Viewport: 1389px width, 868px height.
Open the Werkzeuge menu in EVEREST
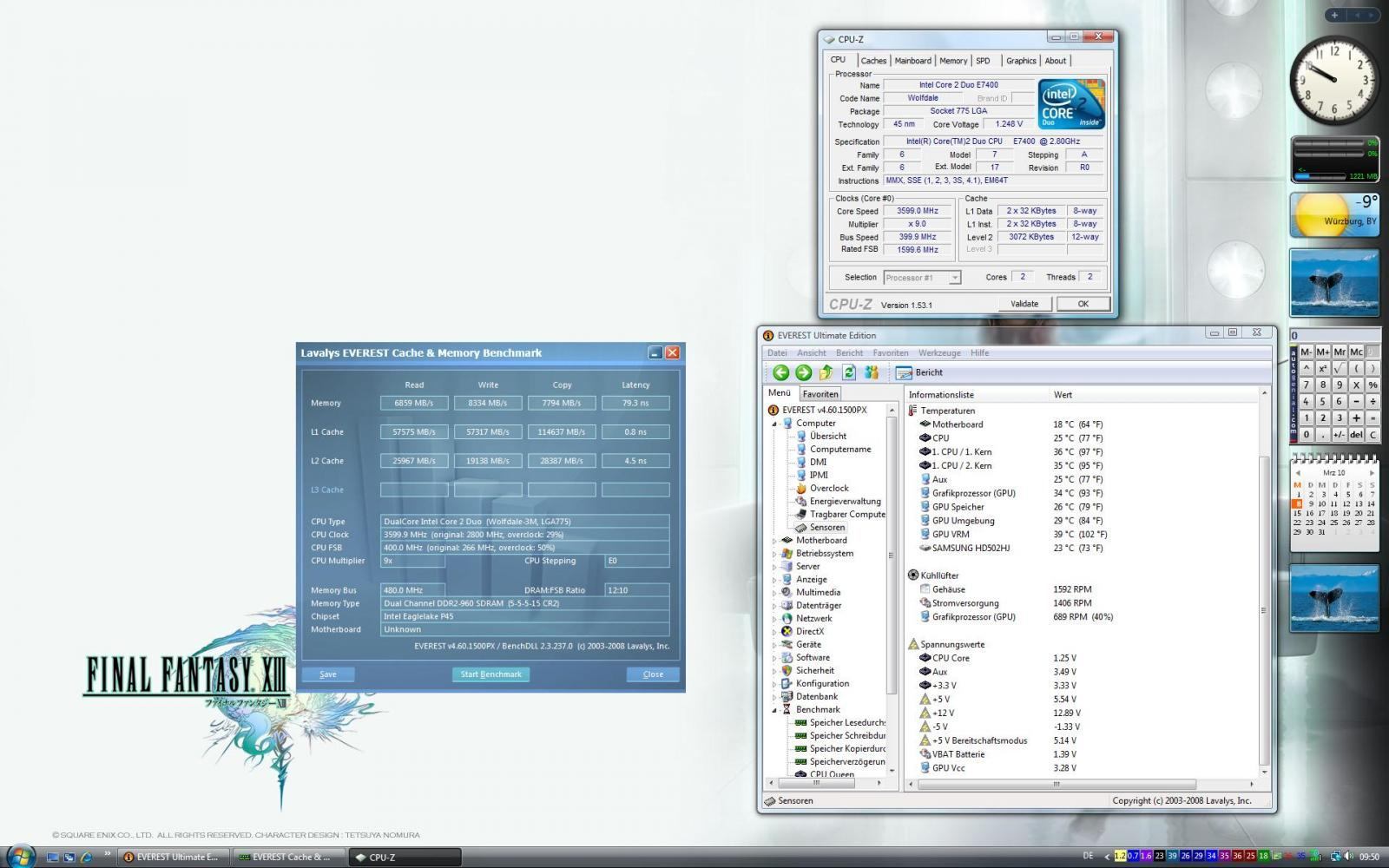tap(939, 352)
